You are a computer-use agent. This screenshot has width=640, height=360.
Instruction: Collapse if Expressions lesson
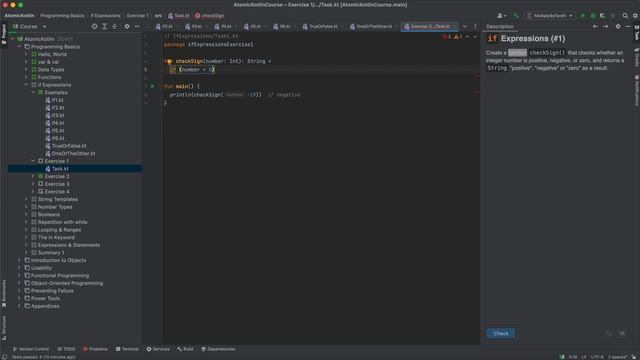pos(26,85)
